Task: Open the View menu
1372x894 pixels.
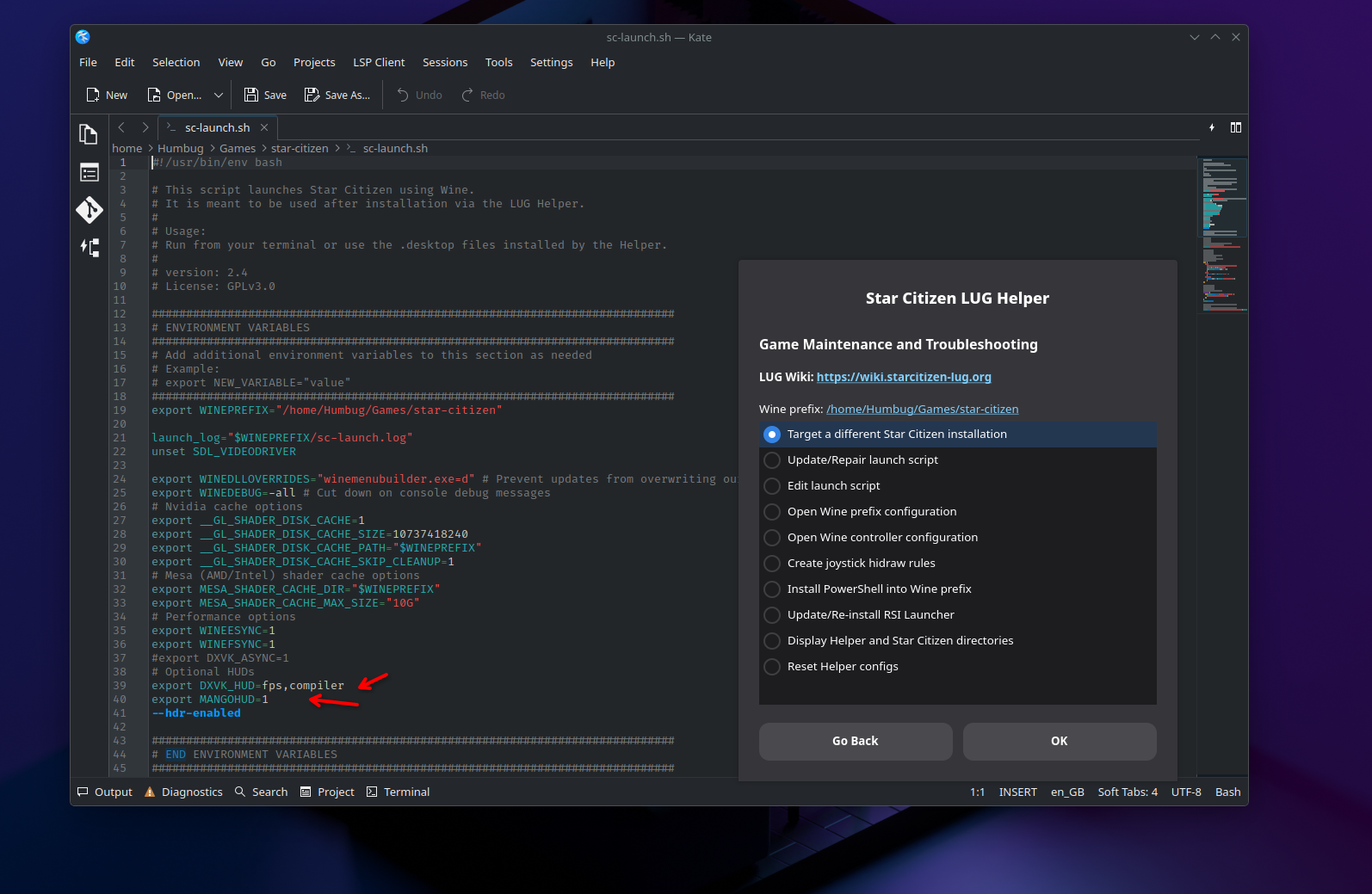Action: pyautogui.click(x=231, y=62)
